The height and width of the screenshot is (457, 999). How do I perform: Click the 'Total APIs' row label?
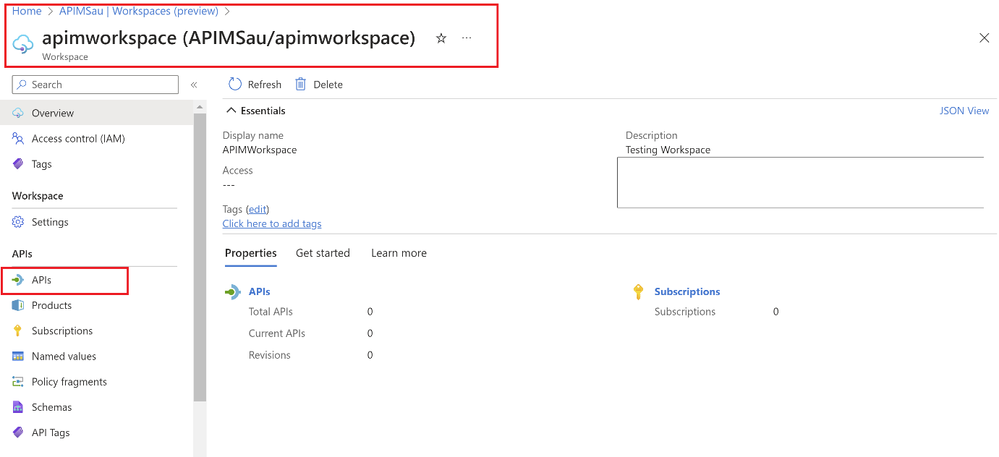271,312
